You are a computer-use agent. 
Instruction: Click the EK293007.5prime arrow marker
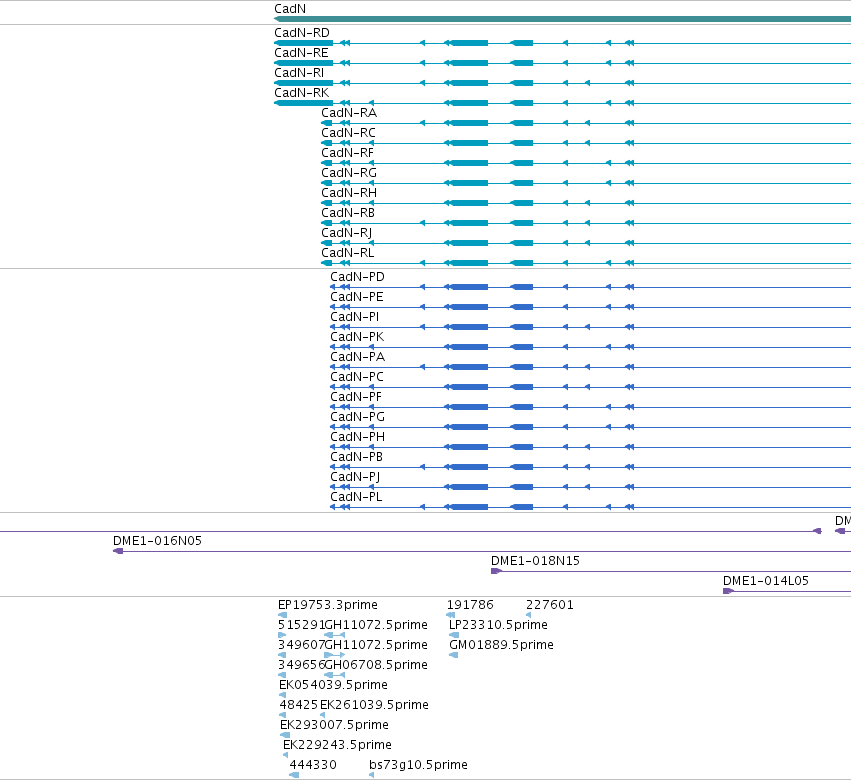tap(284, 735)
